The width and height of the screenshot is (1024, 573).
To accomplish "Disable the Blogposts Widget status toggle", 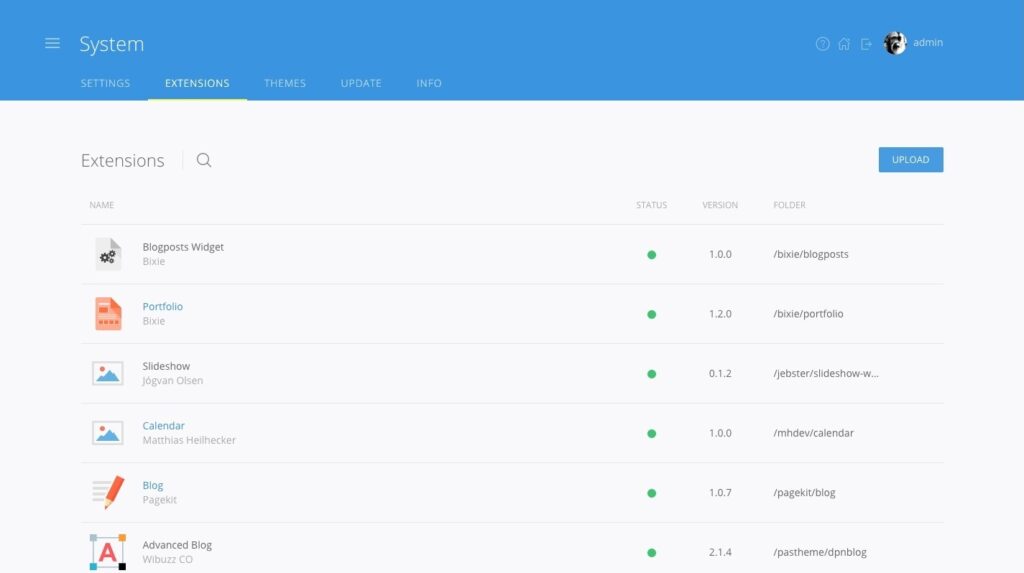I will pyautogui.click(x=651, y=255).
